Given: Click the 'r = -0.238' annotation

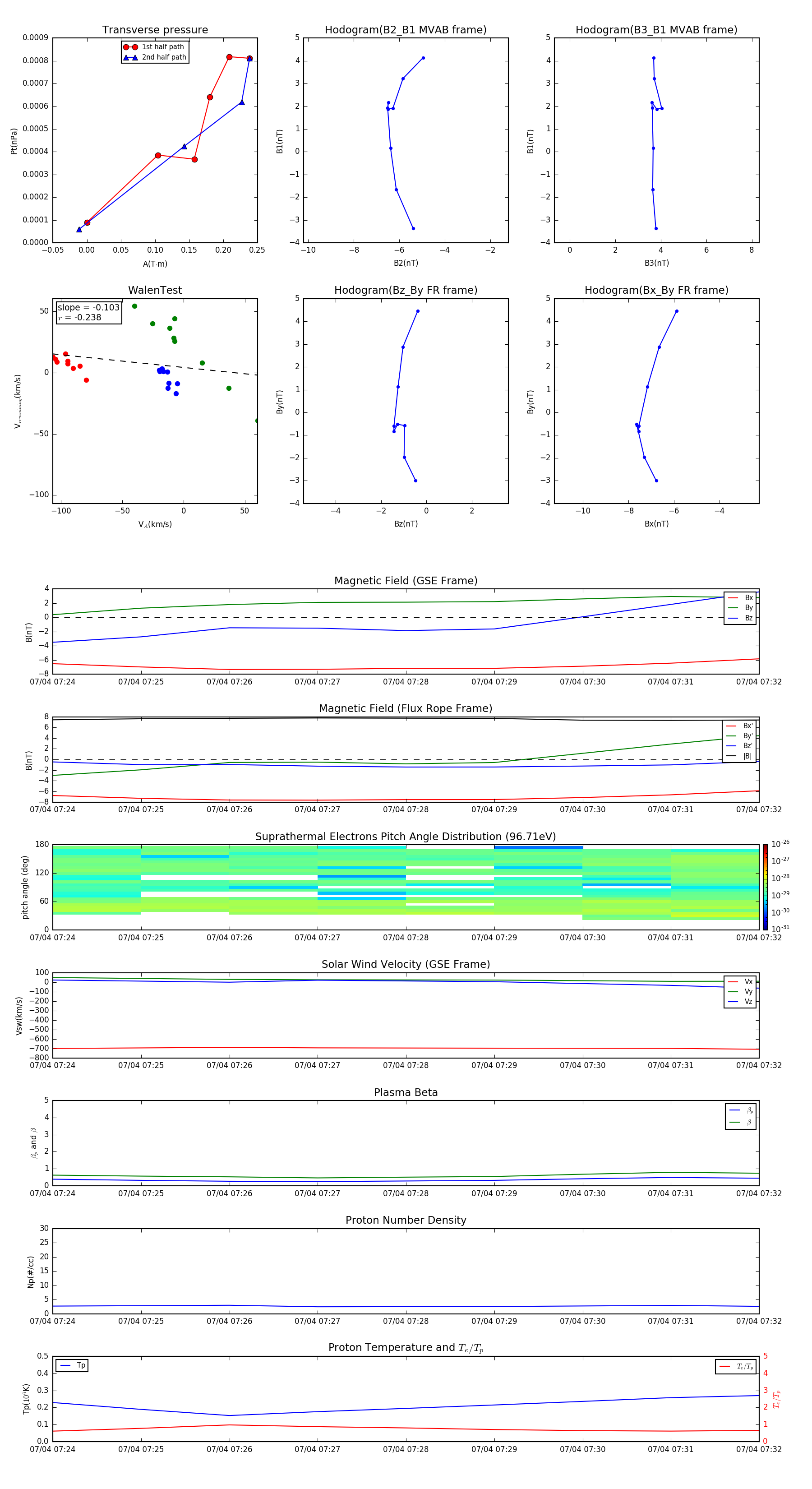Looking at the screenshot, I should click(80, 317).
